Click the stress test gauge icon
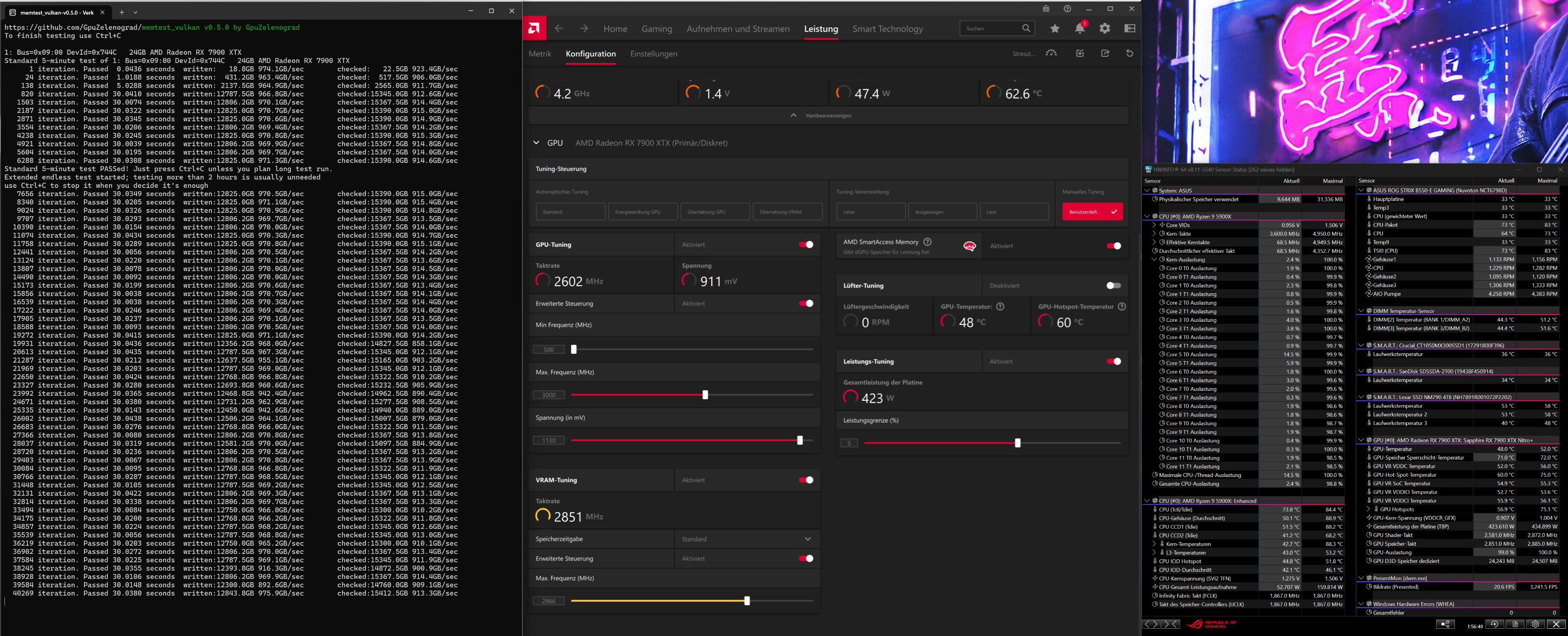The width and height of the screenshot is (1568, 636). (1051, 54)
